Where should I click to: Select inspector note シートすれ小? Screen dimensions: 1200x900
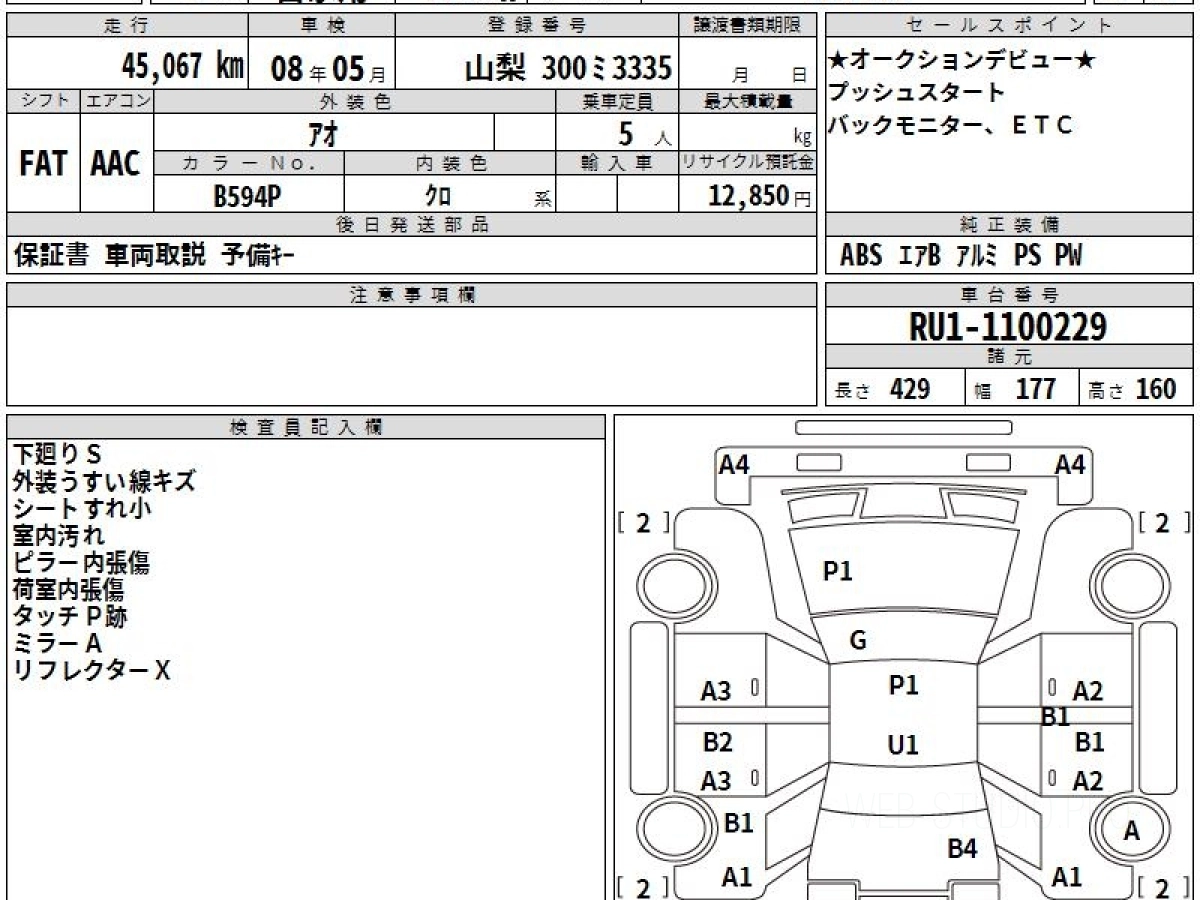81,508
